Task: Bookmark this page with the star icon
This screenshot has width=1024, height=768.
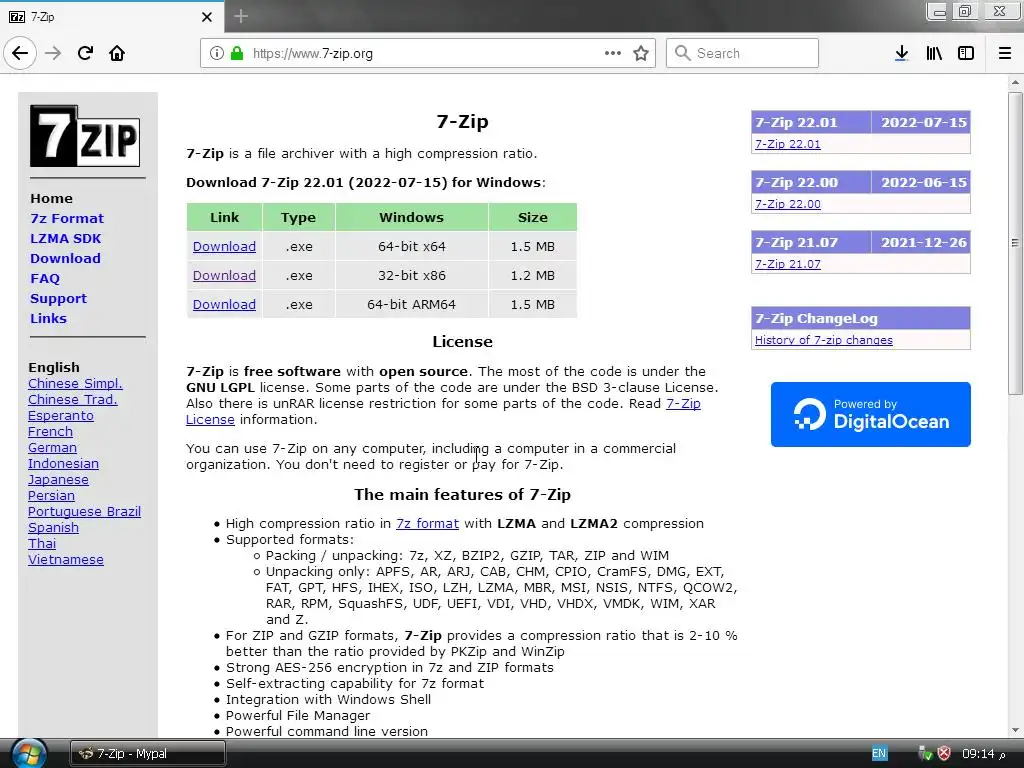Action: coord(641,53)
